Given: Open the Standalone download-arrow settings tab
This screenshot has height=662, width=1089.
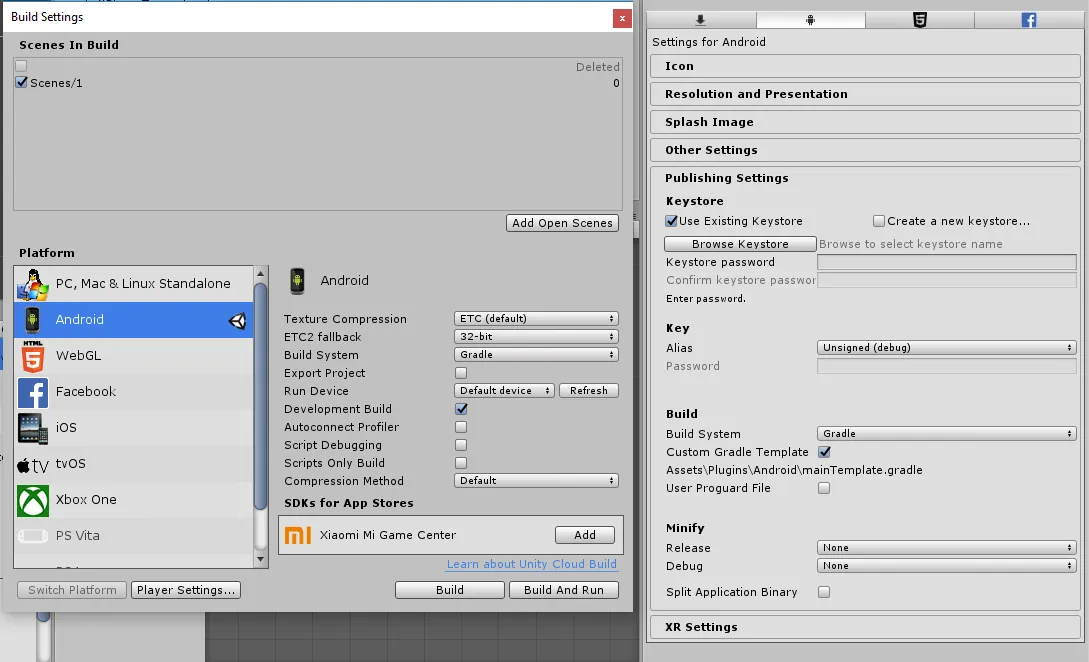Looking at the screenshot, I should point(701,20).
